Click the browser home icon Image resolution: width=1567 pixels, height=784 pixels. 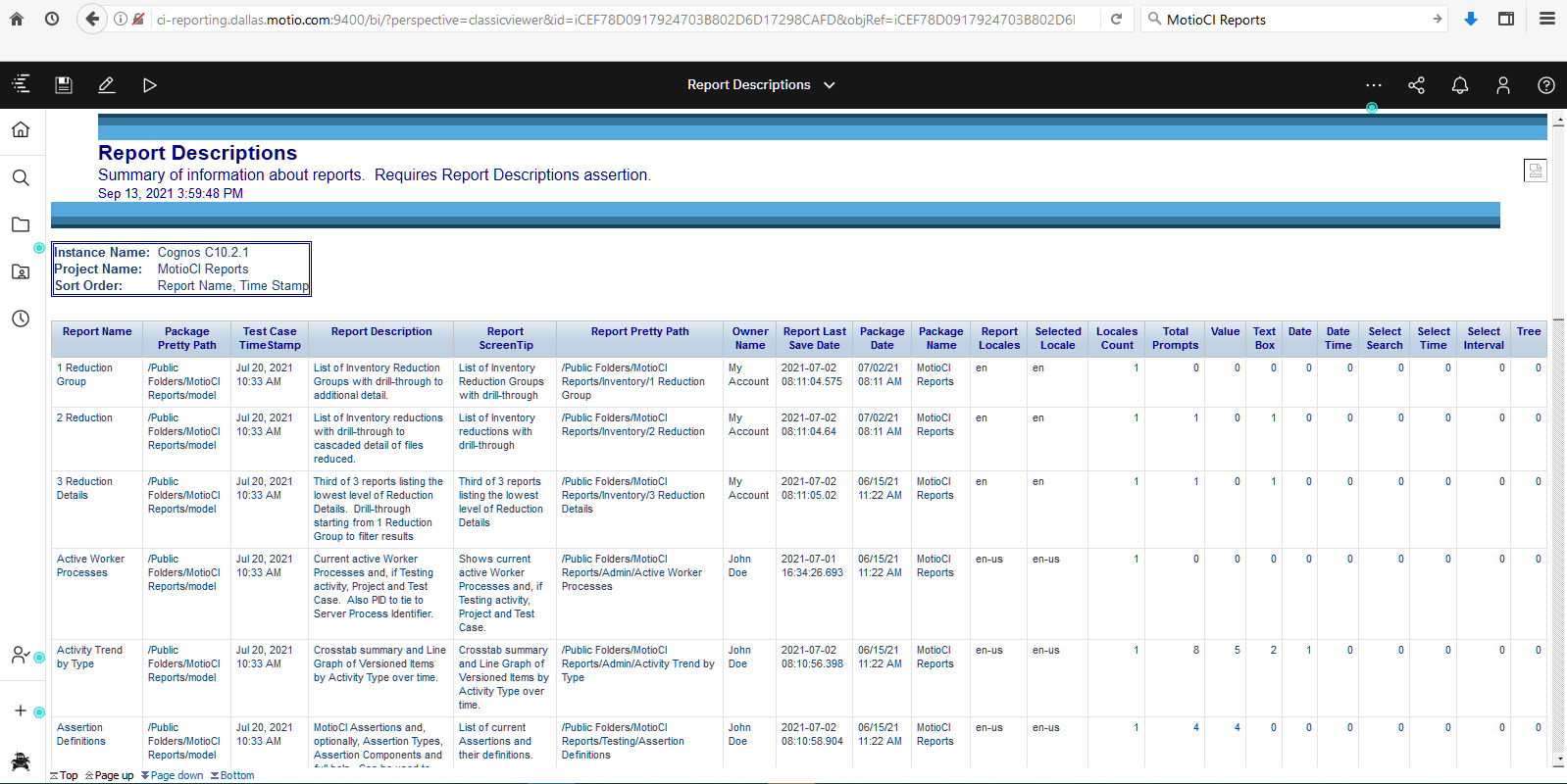click(x=17, y=19)
